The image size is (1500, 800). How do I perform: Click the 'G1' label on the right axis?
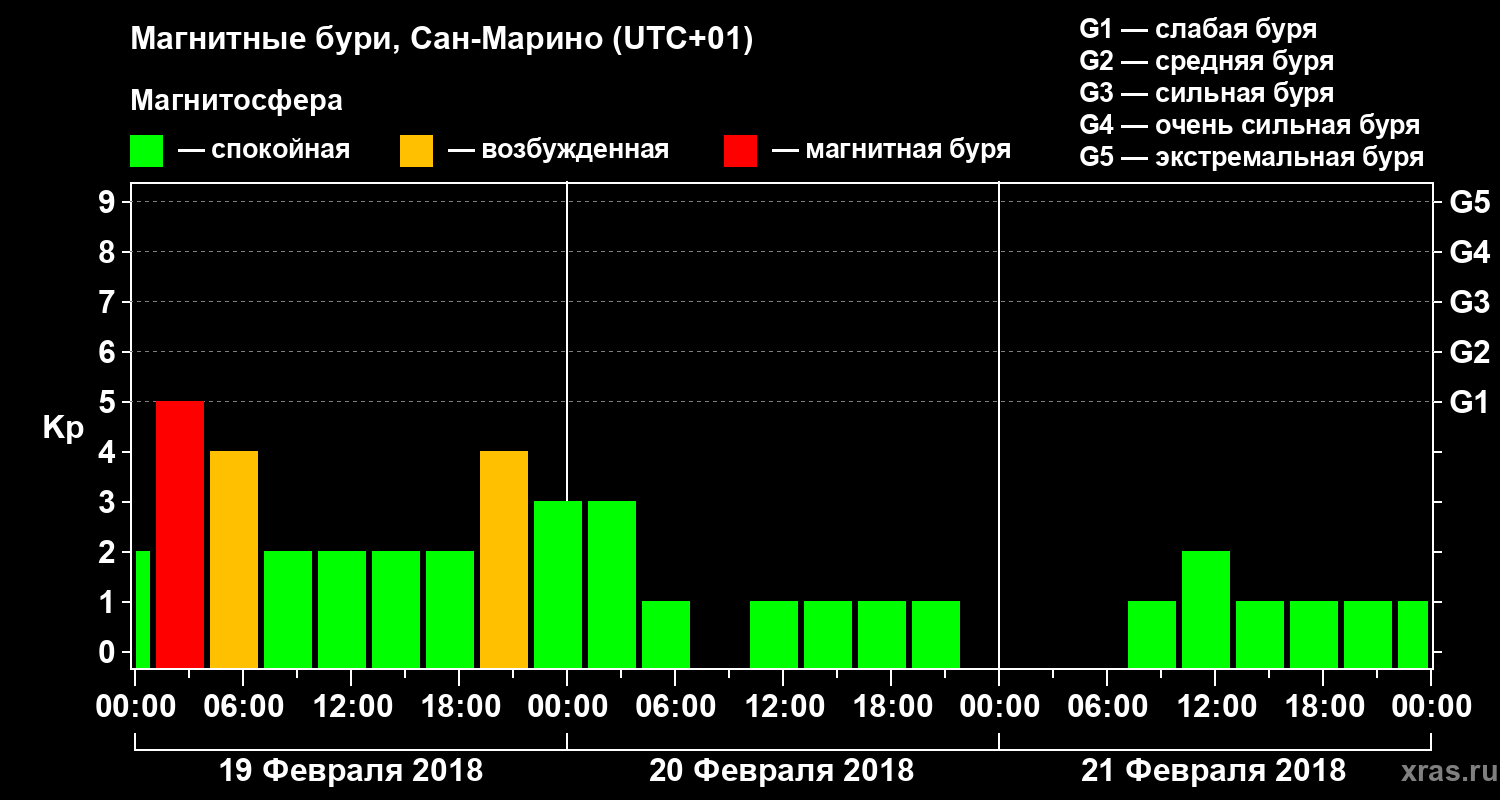(1469, 402)
